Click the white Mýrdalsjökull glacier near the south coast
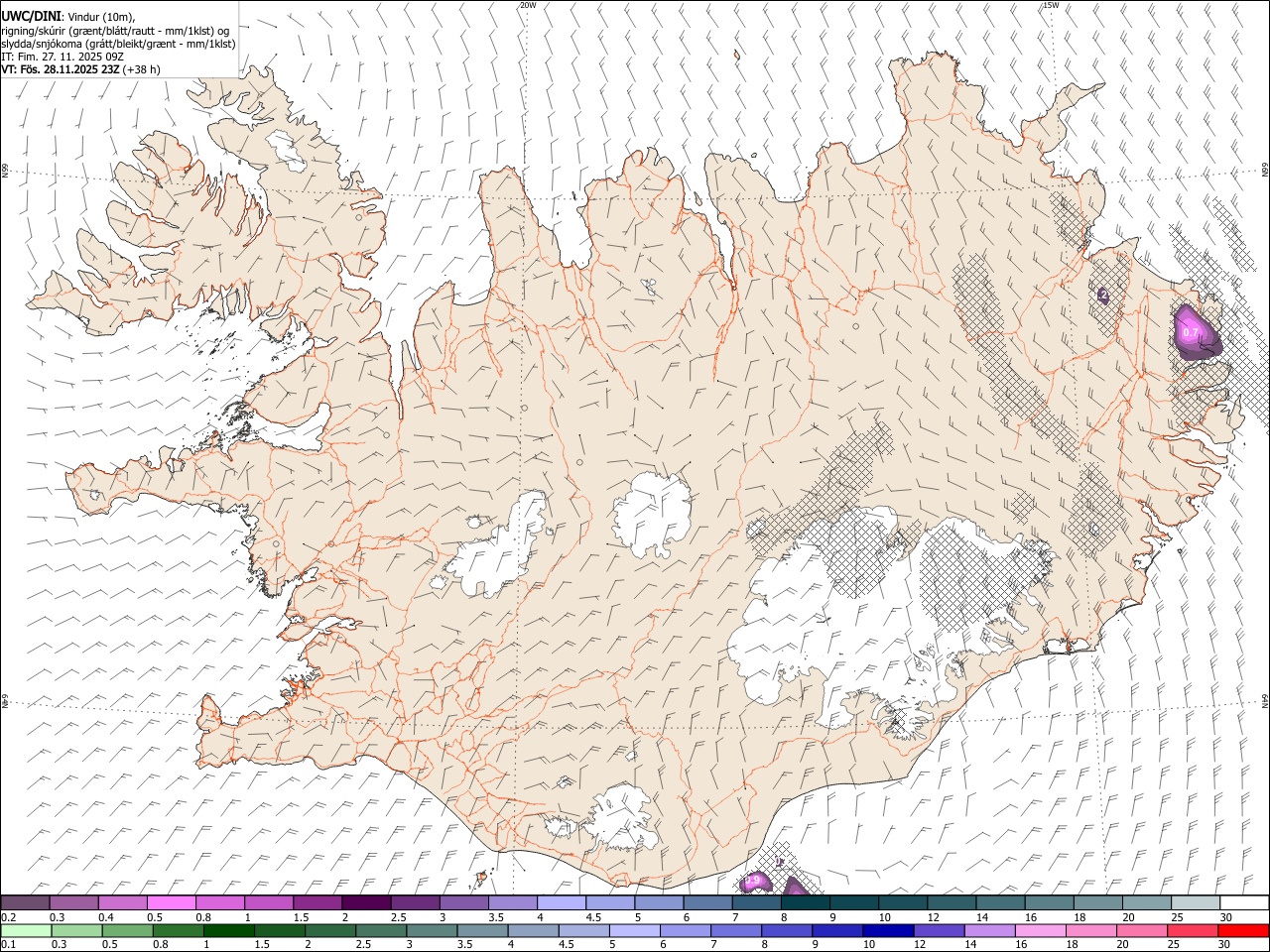Viewport: 1270px width, 952px height. (x=620, y=819)
